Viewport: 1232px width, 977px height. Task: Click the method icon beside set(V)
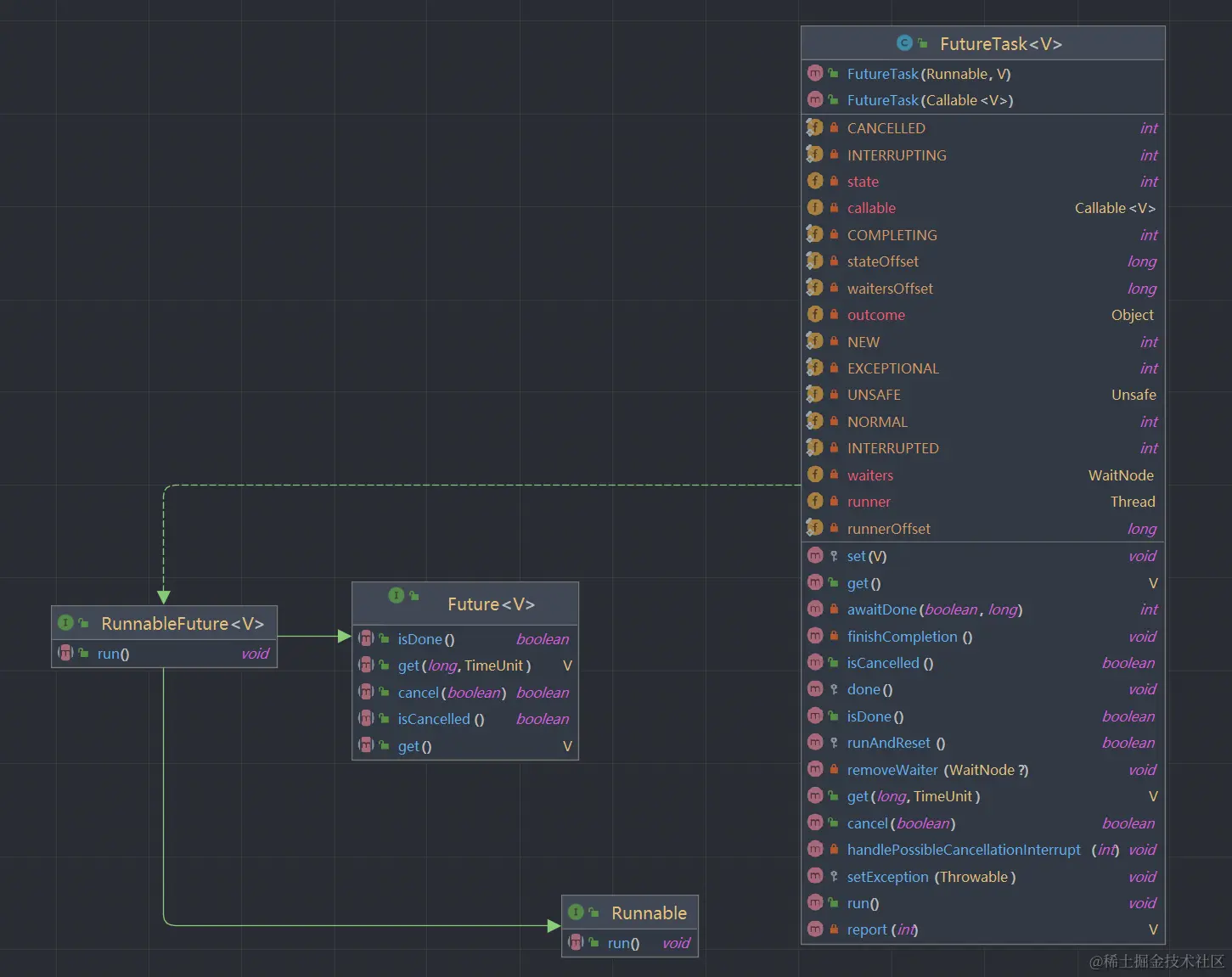(815, 556)
